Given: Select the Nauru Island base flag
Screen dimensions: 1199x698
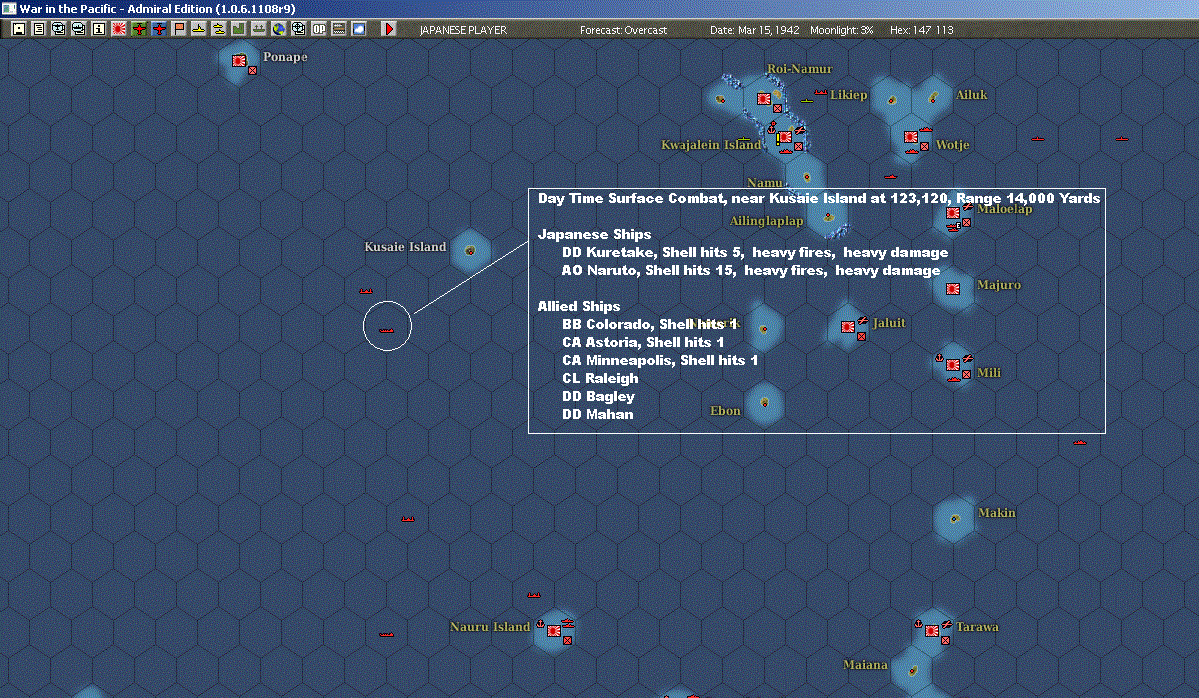Looking at the screenshot, I should point(554,631).
